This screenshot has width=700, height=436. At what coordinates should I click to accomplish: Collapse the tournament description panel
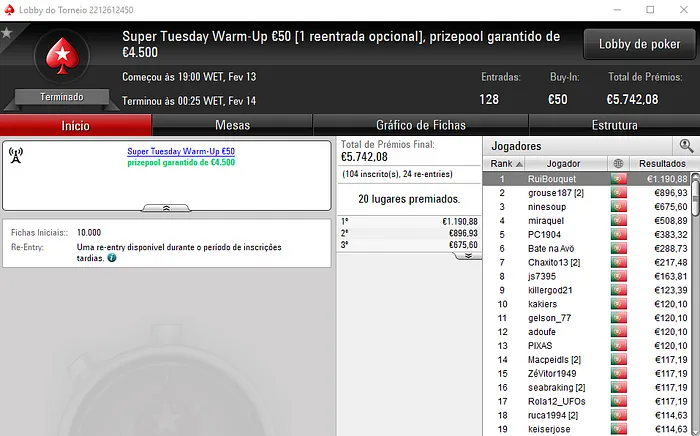point(166,208)
